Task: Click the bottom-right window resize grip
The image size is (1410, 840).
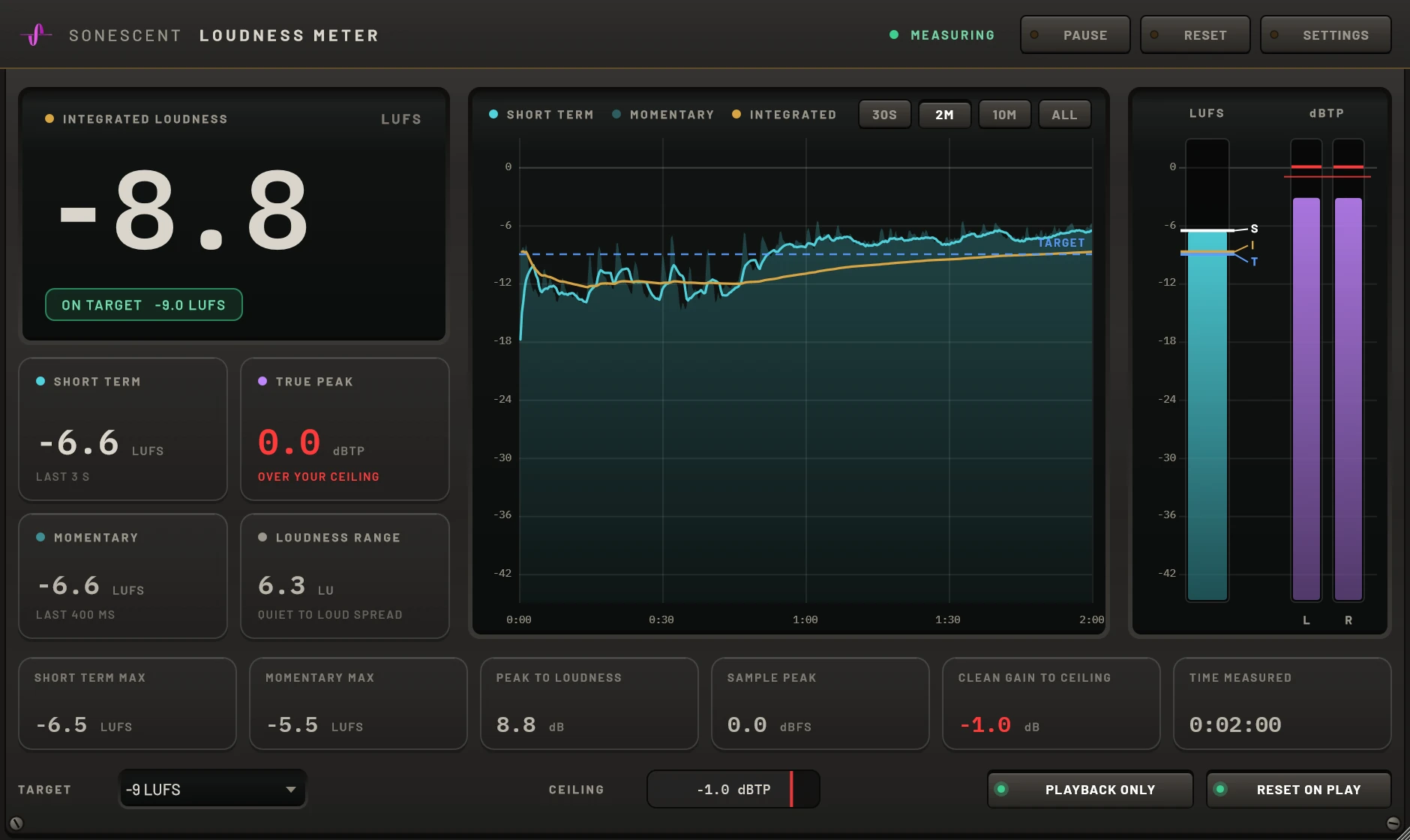Action: click(1402, 832)
